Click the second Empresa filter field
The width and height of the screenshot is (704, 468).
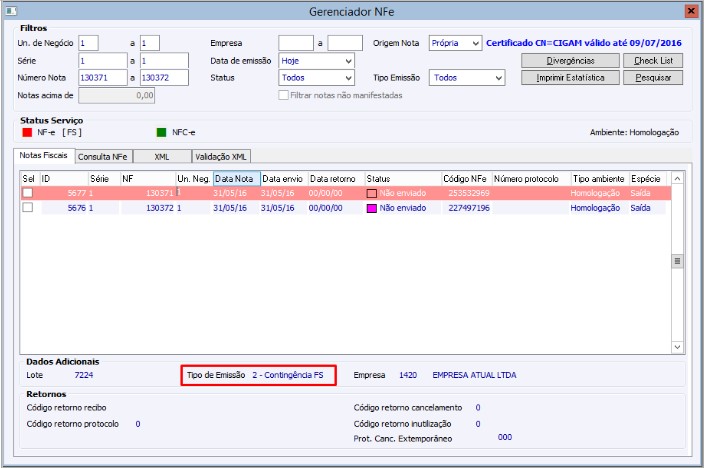click(345, 43)
